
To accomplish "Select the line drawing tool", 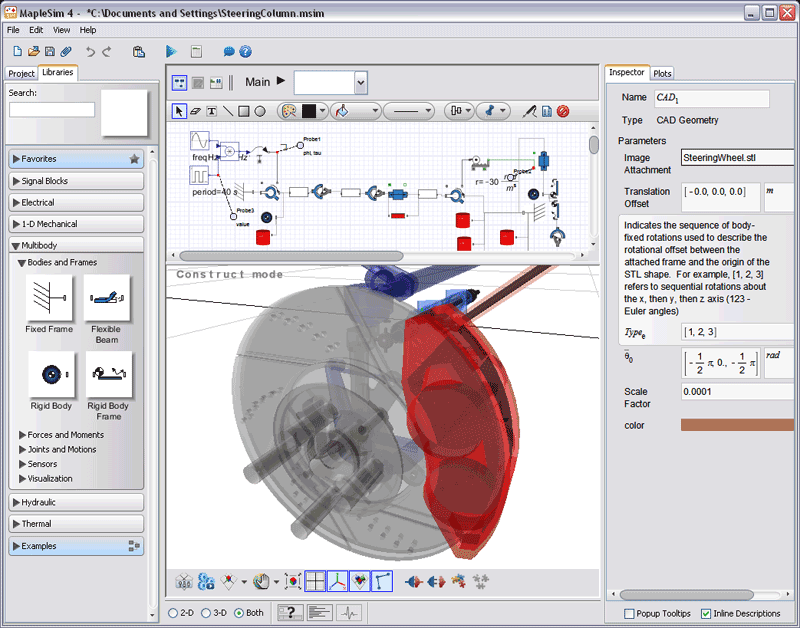I will tap(228, 111).
